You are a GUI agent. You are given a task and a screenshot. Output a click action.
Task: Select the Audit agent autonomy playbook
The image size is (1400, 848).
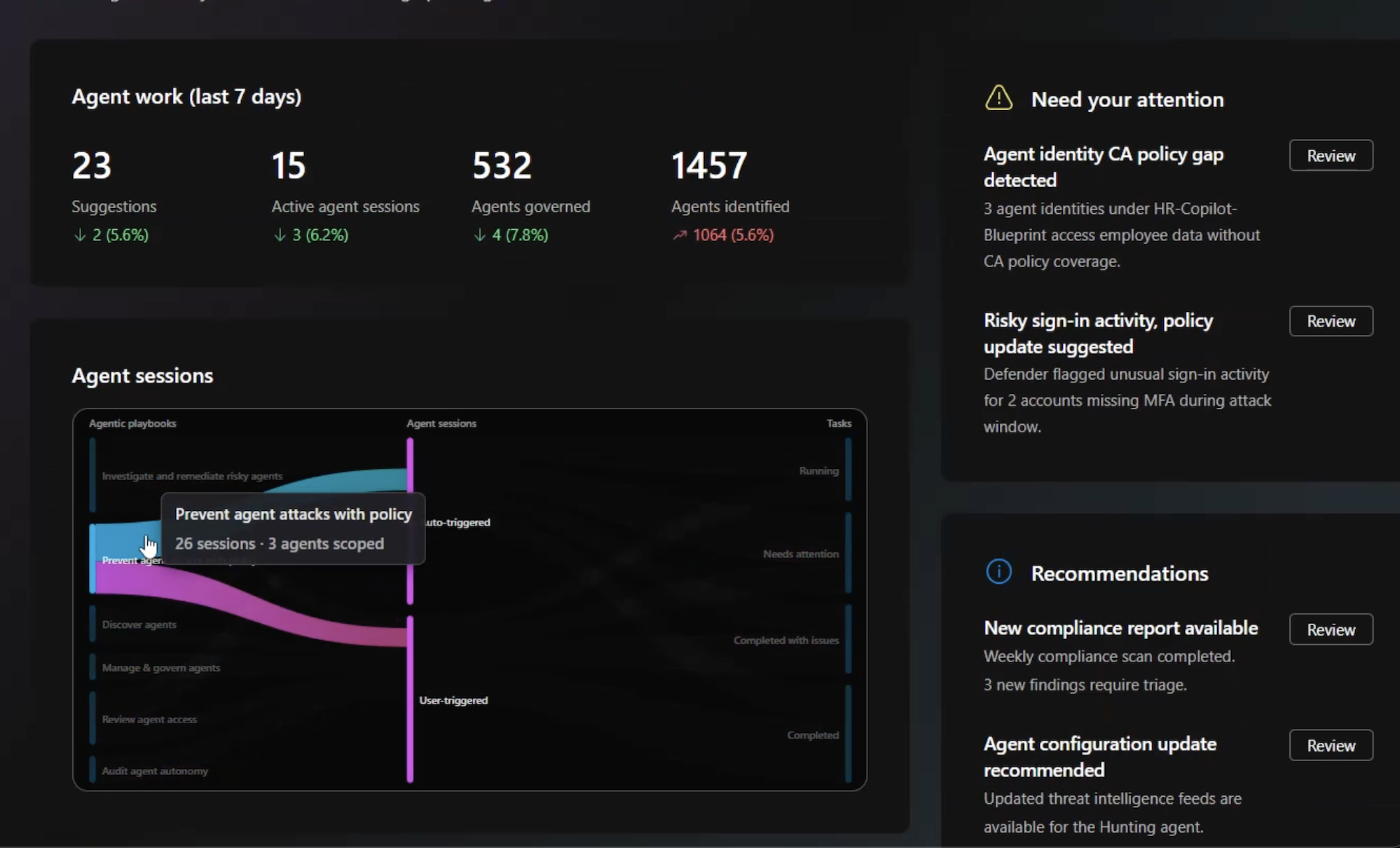coord(155,771)
